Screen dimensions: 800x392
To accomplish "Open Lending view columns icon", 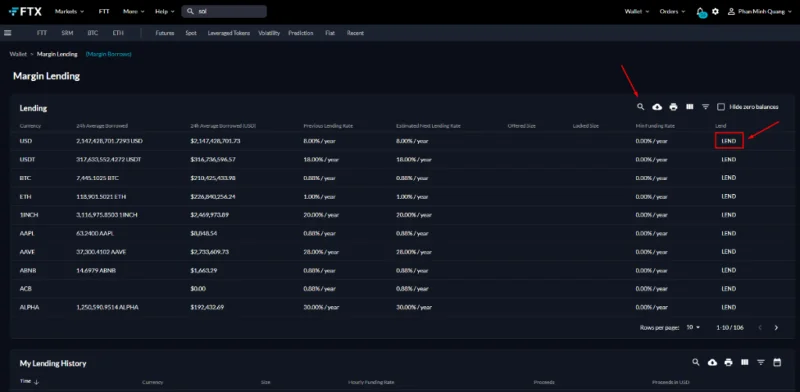I will click(690, 107).
